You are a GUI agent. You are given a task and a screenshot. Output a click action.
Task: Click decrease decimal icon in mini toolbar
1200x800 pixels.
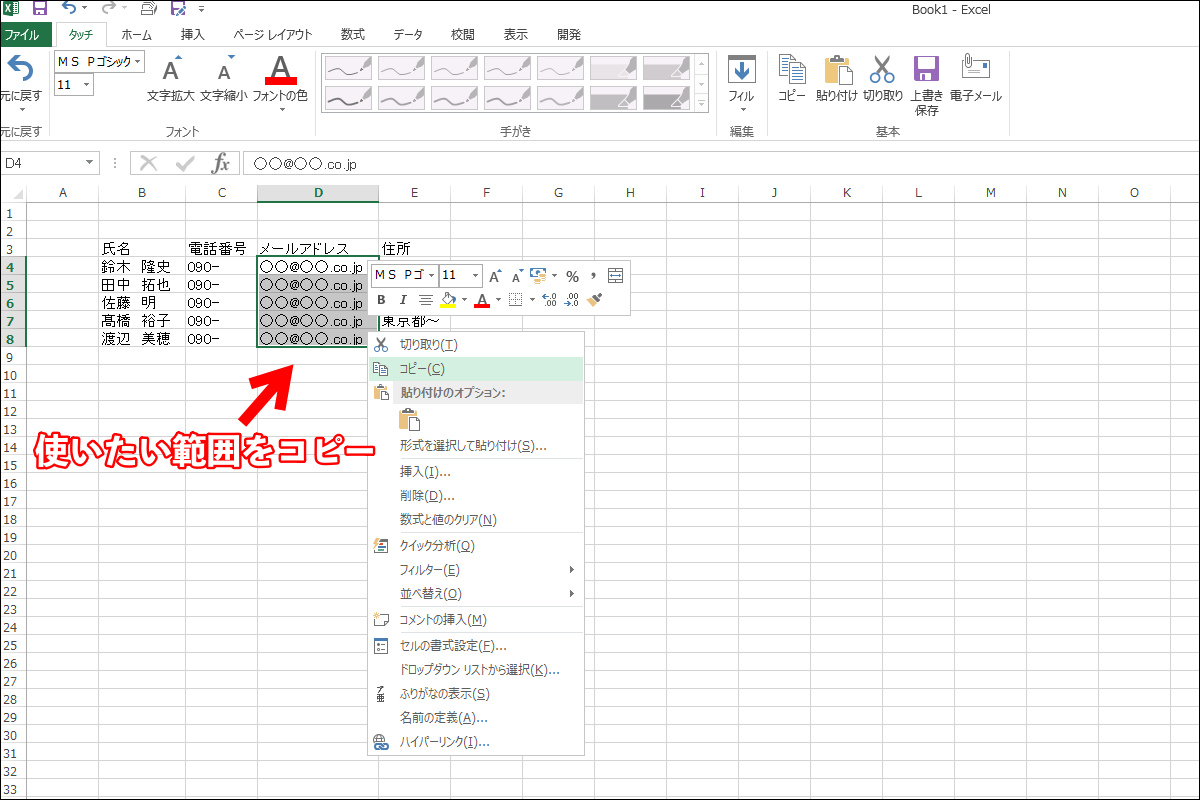click(572, 299)
